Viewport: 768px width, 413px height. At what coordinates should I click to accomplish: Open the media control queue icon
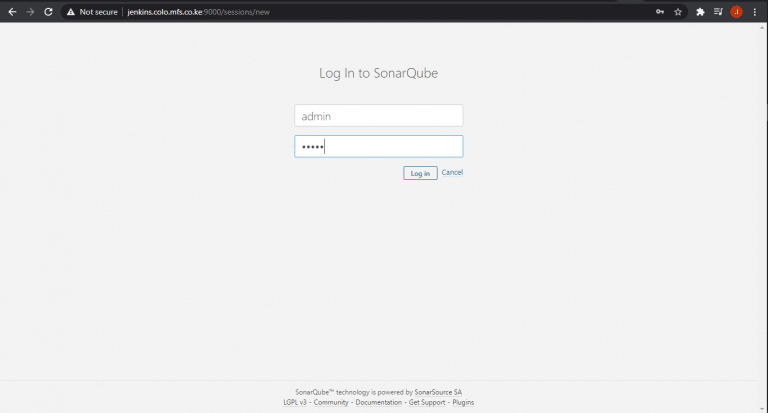tap(718, 12)
